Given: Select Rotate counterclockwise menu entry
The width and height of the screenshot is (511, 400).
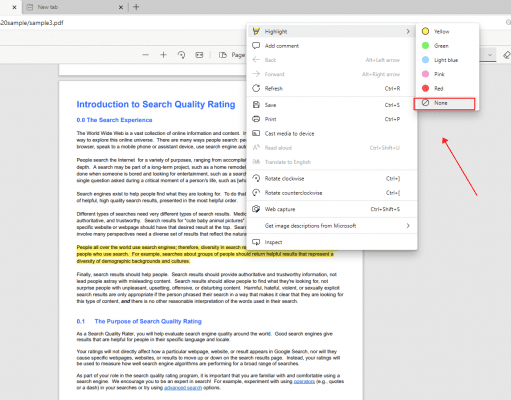Looking at the screenshot, I should pos(332,193).
